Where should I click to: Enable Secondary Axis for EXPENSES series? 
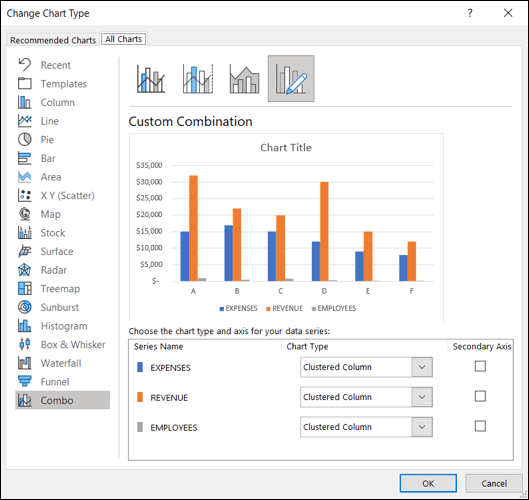(480, 366)
